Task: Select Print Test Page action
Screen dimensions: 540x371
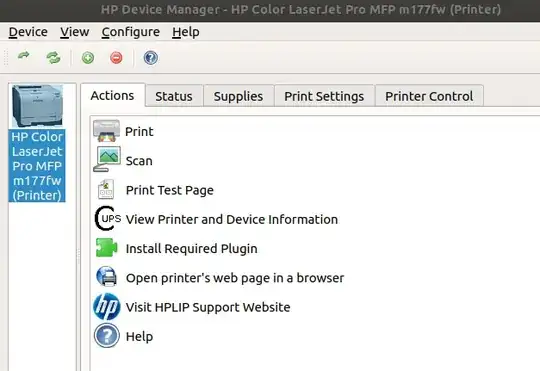Action: (169, 190)
